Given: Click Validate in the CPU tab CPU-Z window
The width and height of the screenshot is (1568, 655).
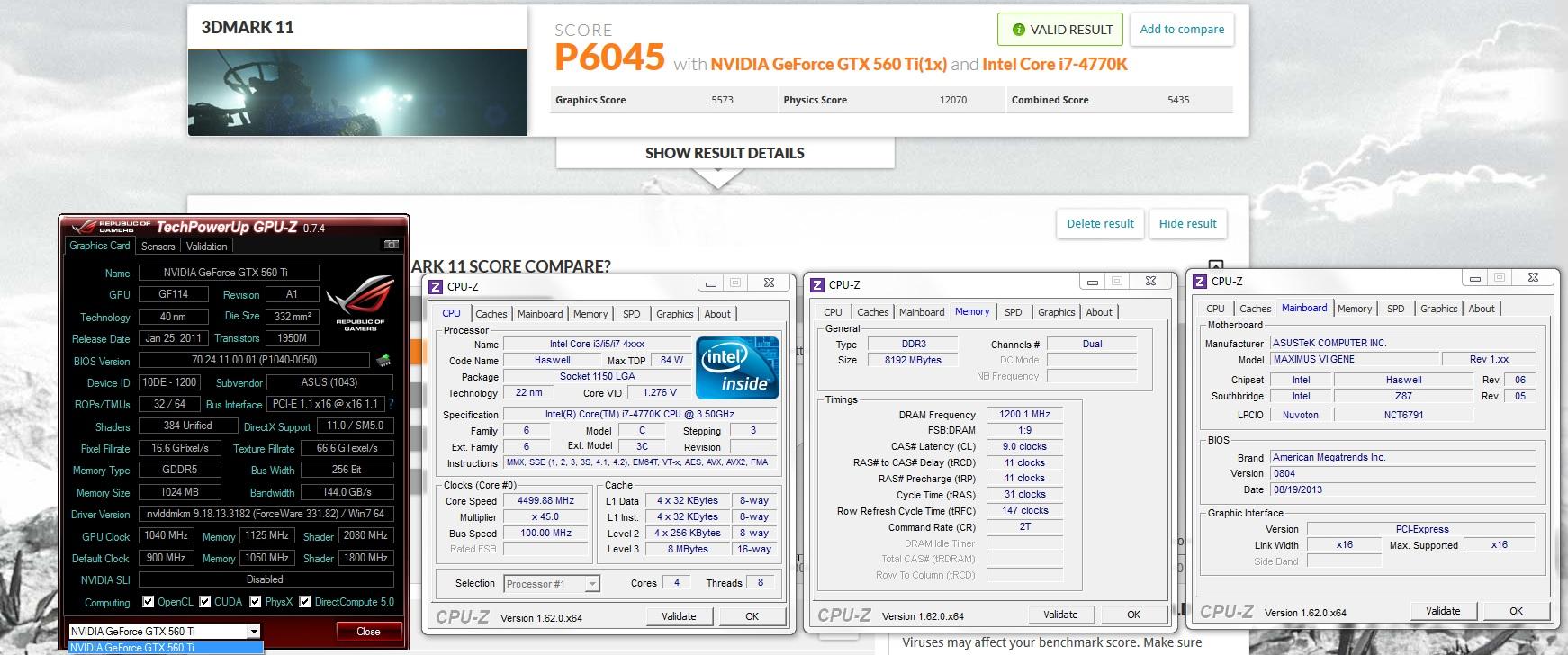Looking at the screenshot, I should point(679,616).
